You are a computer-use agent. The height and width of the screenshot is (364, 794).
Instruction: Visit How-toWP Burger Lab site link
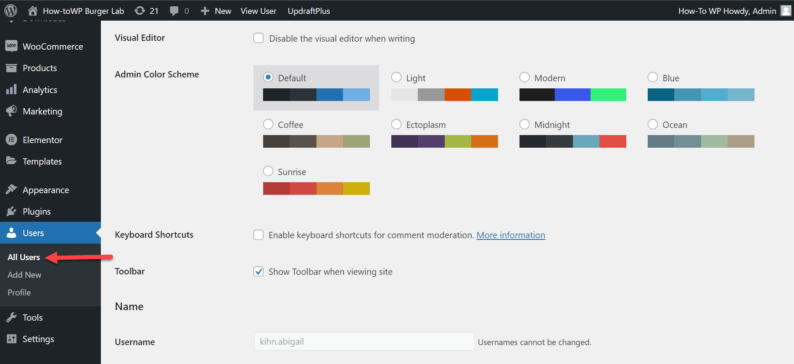84,11
